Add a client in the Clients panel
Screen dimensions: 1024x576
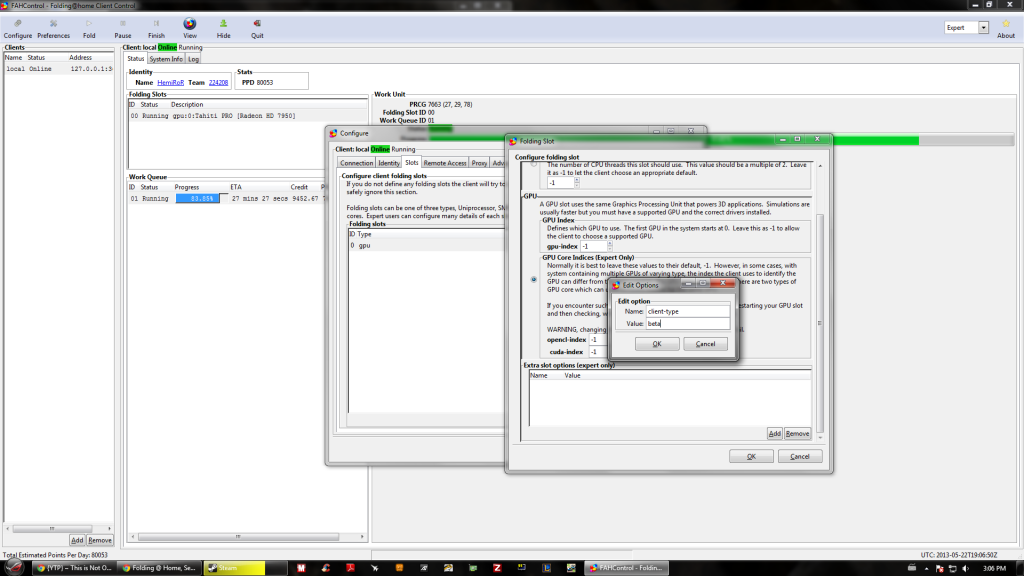pyautogui.click(x=77, y=541)
